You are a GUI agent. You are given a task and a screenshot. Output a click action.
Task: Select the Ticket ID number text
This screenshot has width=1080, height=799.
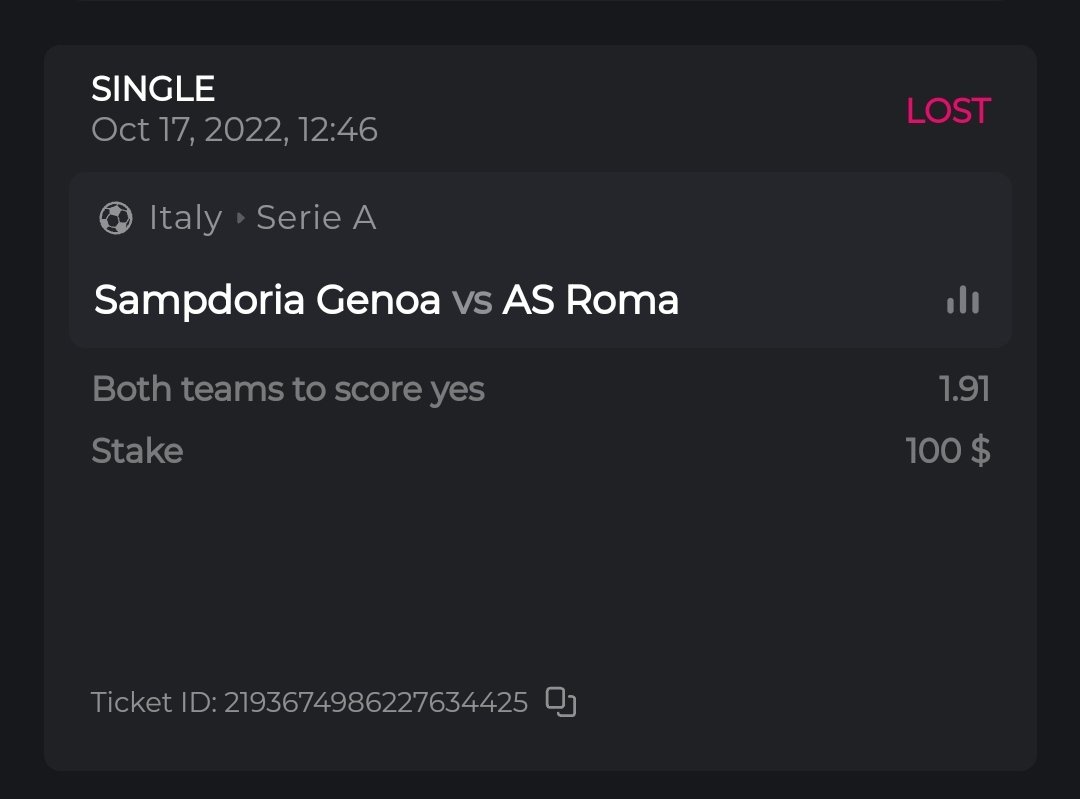376,702
